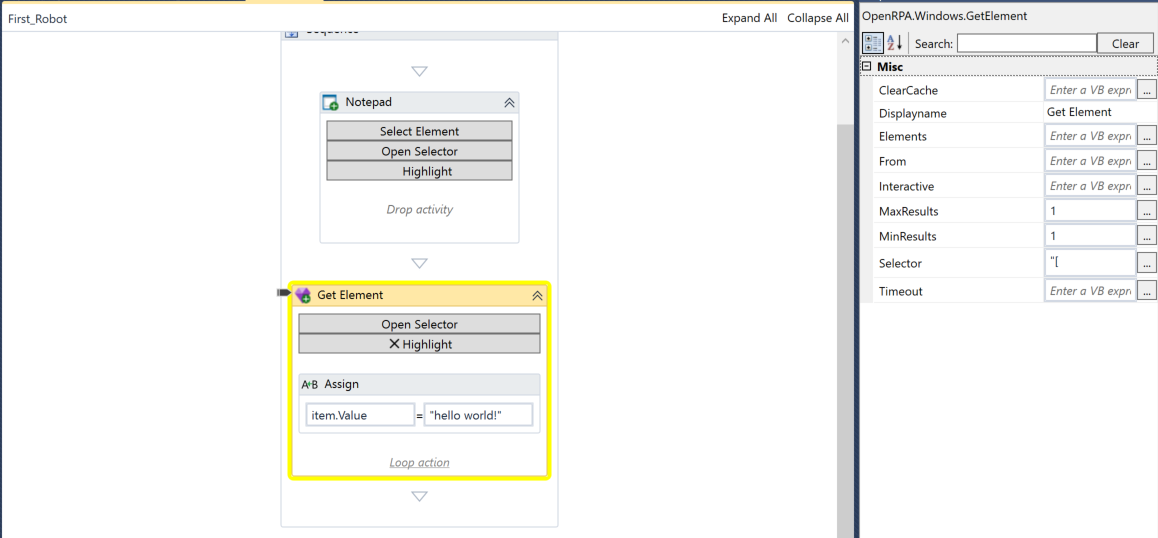Select the Displayname property name
The image size is (1158, 538).
913,113
